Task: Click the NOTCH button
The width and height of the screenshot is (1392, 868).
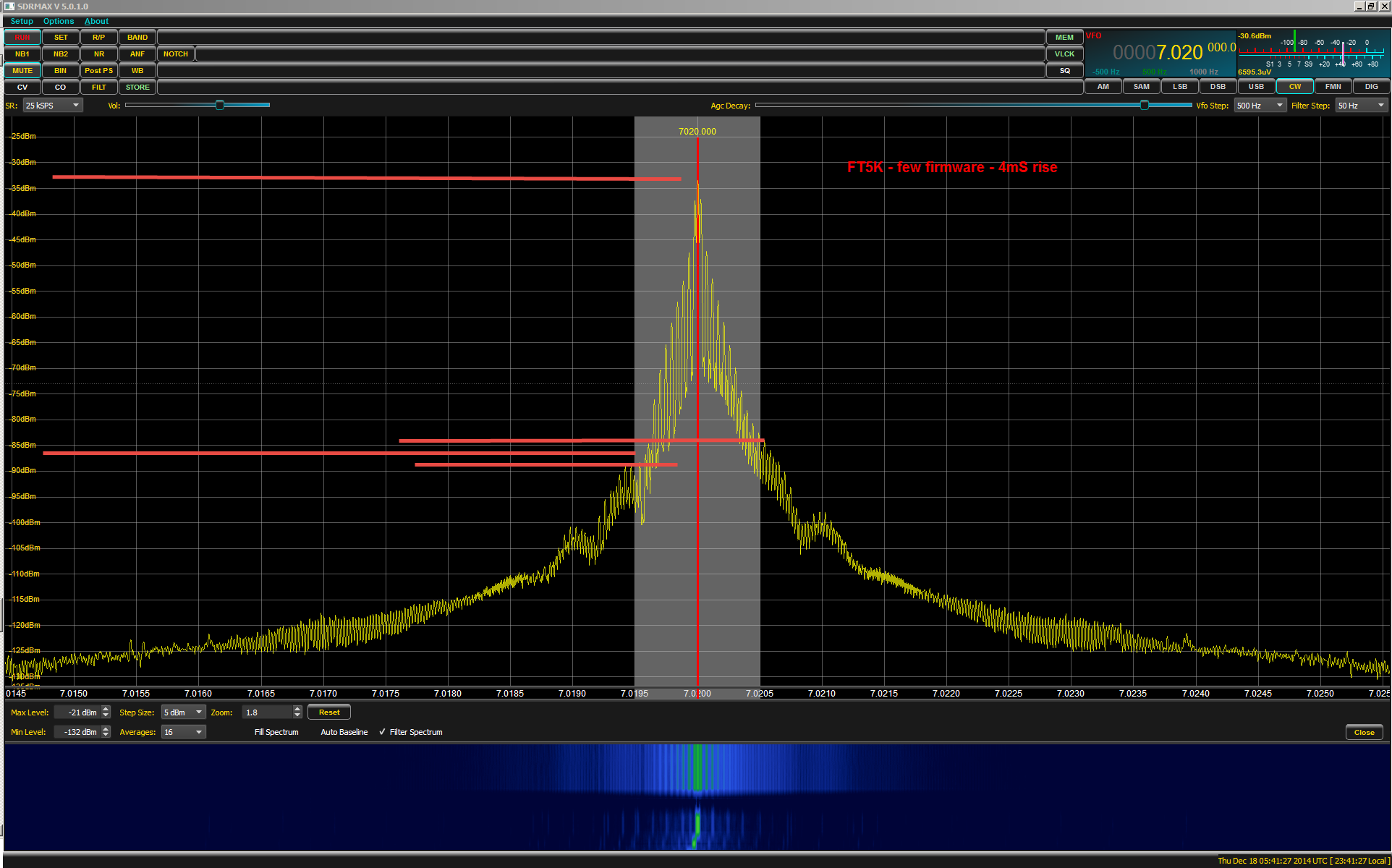Action: (176, 54)
